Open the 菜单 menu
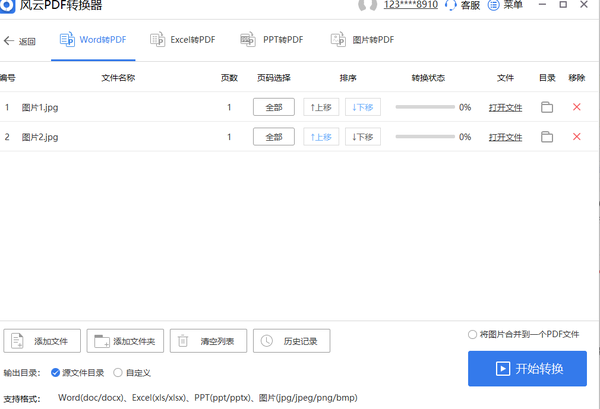The image size is (600, 409). click(505, 5)
